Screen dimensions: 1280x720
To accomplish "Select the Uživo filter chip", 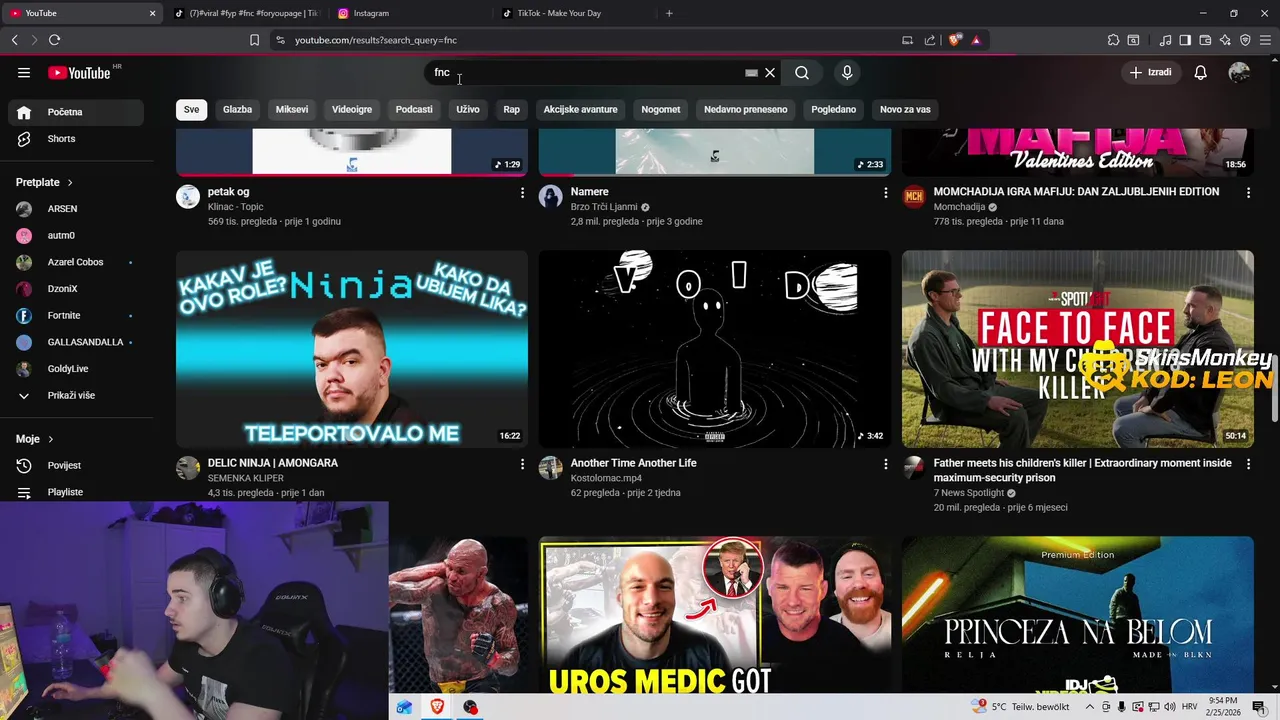I will tap(468, 109).
